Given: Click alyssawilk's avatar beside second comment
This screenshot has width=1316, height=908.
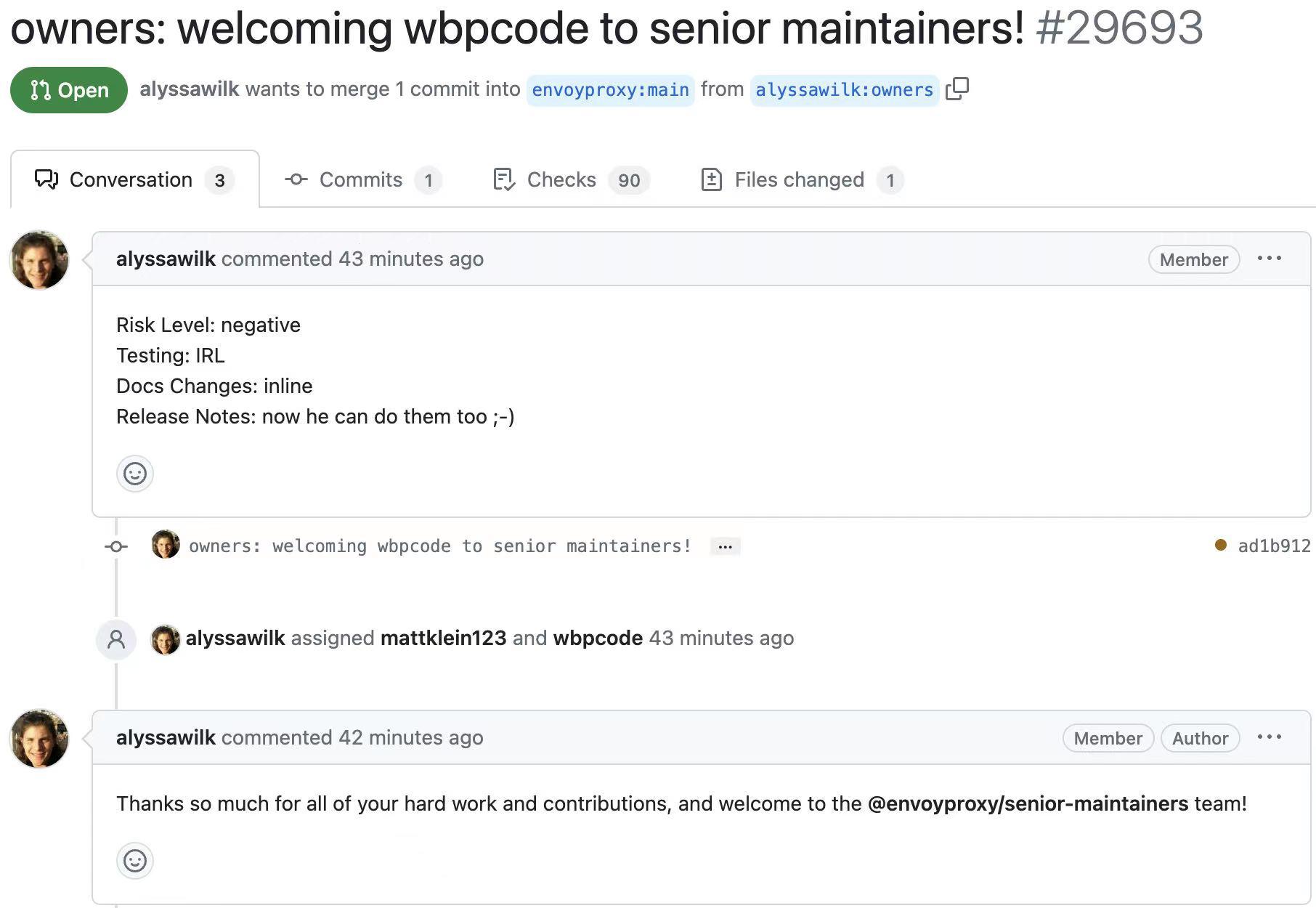Looking at the screenshot, I should [x=39, y=738].
